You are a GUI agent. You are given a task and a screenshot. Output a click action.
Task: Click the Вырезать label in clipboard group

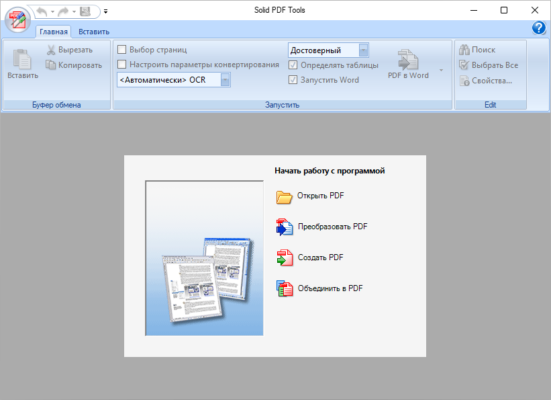(75, 50)
